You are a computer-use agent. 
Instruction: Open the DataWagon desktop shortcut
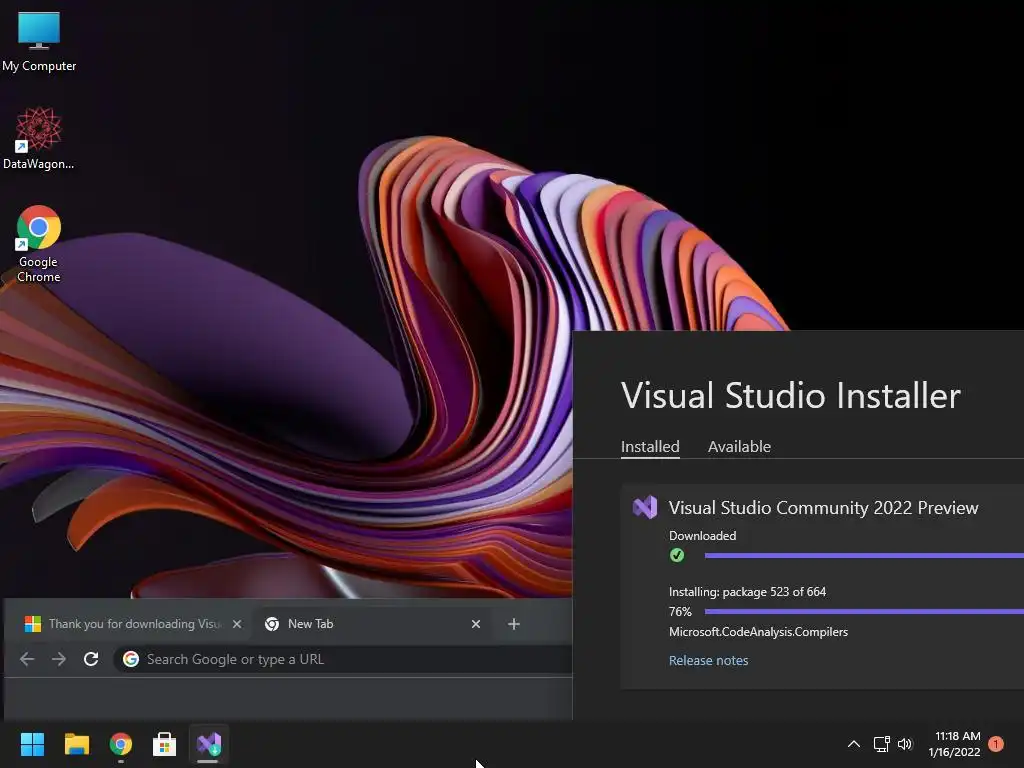[39, 138]
